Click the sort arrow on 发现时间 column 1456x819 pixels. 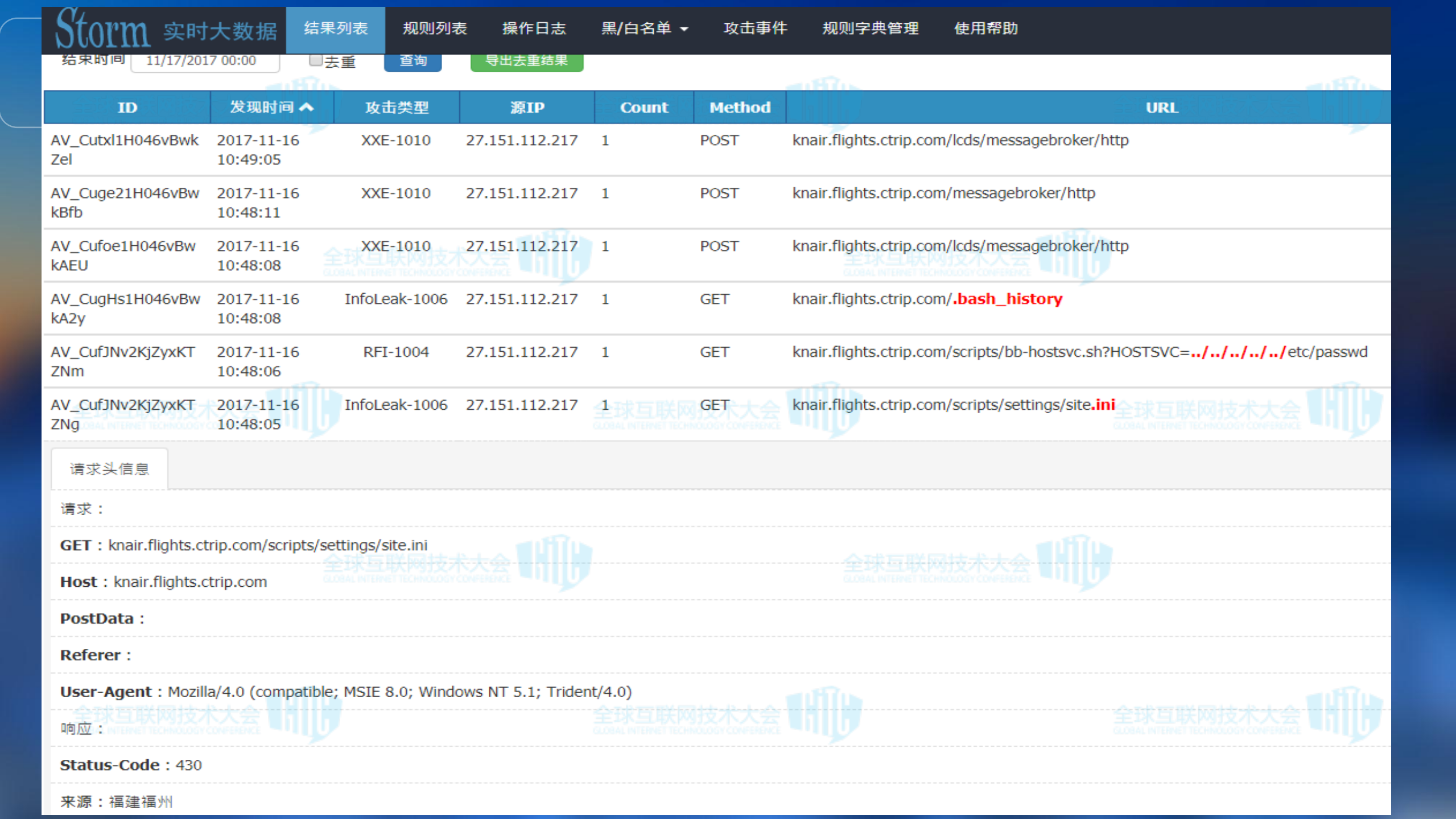(x=307, y=106)
